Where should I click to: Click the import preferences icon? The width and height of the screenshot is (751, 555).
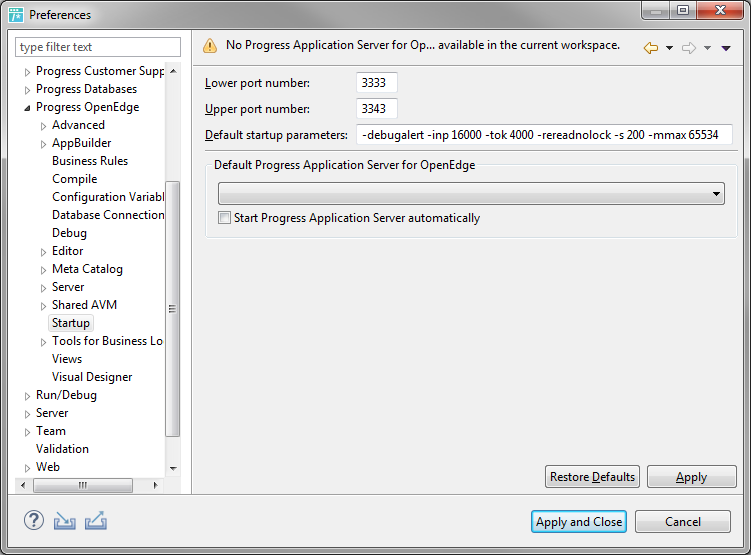click(65, 521)
